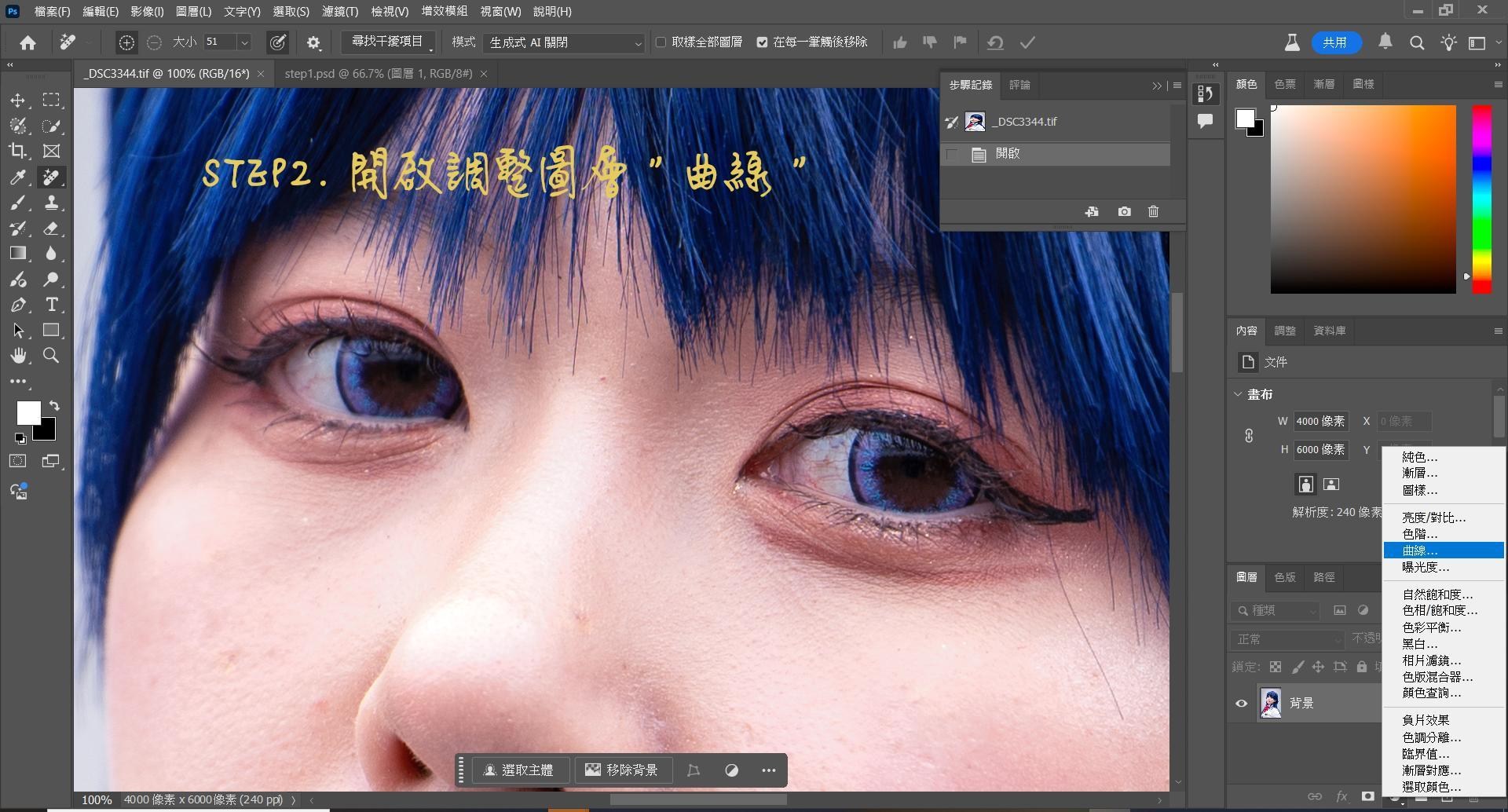Viewport: 1508px width, 812px height.
Task: Open the 模式 生成式 AI 關閉 dropdown
Action: pyautogui.click(x=564, y=42)
